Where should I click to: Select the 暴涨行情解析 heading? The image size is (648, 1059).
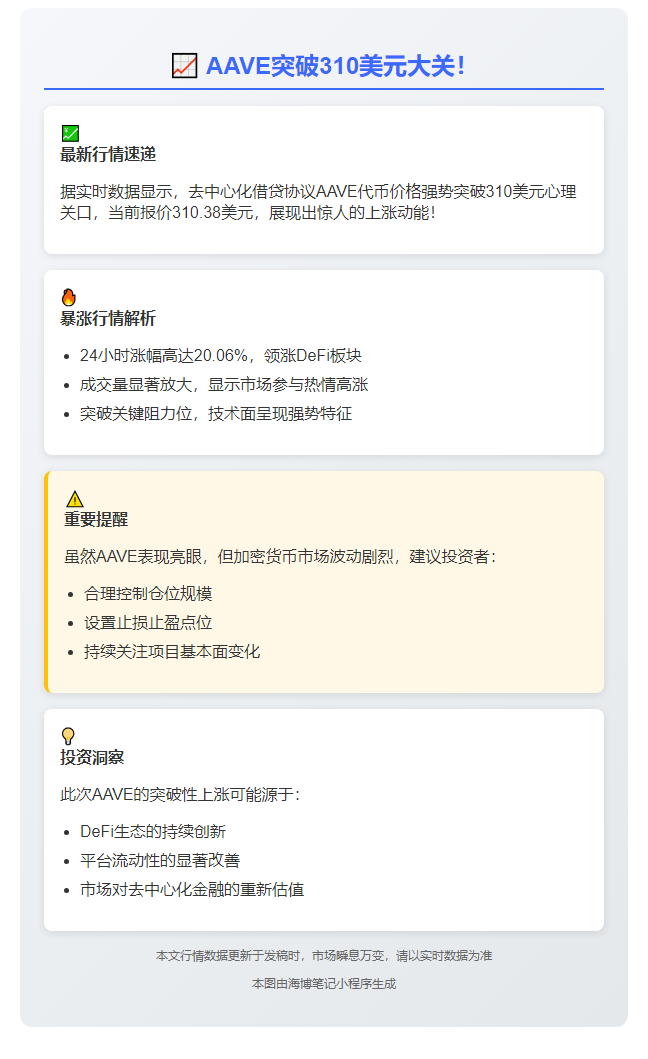click(108, 319)
